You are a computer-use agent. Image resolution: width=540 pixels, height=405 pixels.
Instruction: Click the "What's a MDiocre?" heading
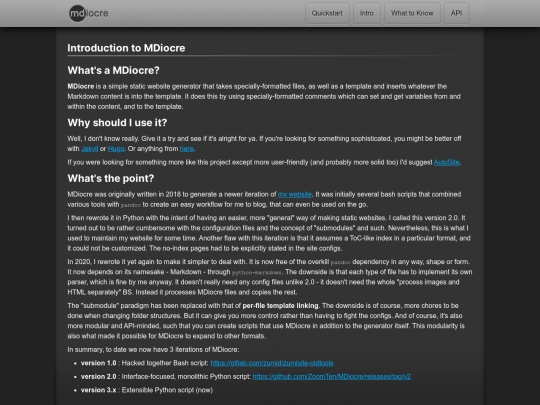coord(114,70)
